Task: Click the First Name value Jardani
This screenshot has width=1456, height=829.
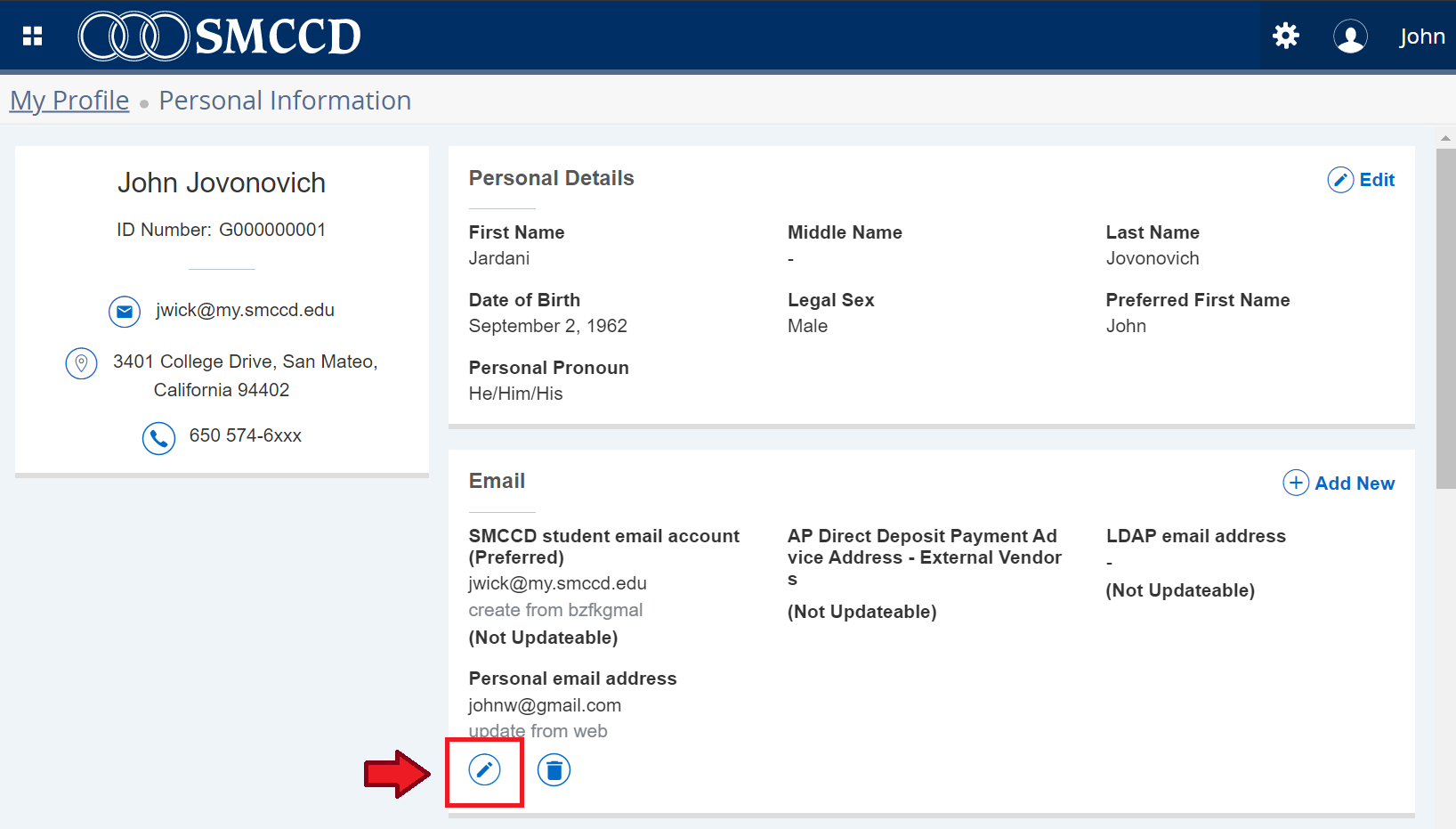Action: point(499,258)
